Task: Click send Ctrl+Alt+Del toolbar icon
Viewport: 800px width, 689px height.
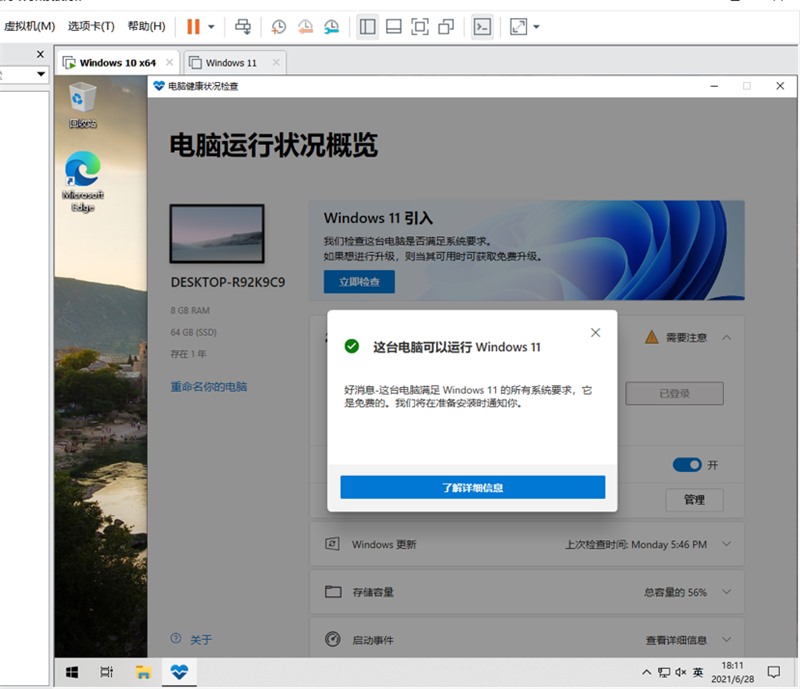Action: coord(243,27)
